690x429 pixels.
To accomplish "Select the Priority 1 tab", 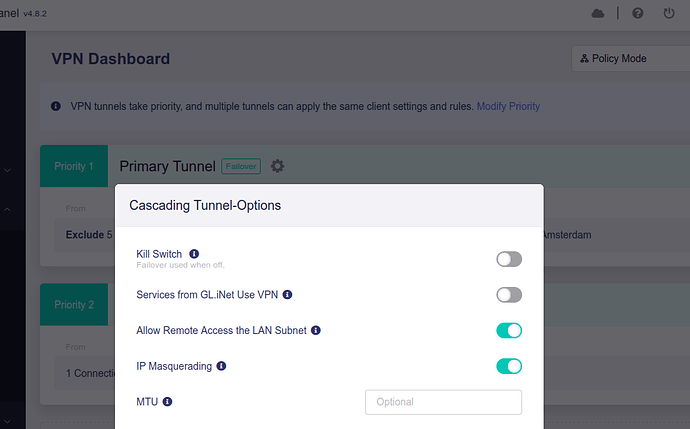I will coord(74,166).
